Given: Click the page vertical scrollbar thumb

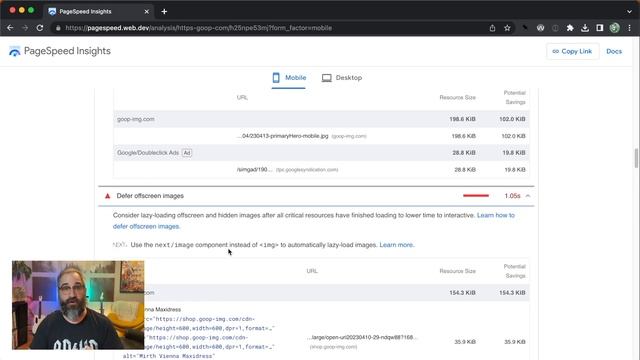Looking at the screenshot, I should click(x=636, y=158).
